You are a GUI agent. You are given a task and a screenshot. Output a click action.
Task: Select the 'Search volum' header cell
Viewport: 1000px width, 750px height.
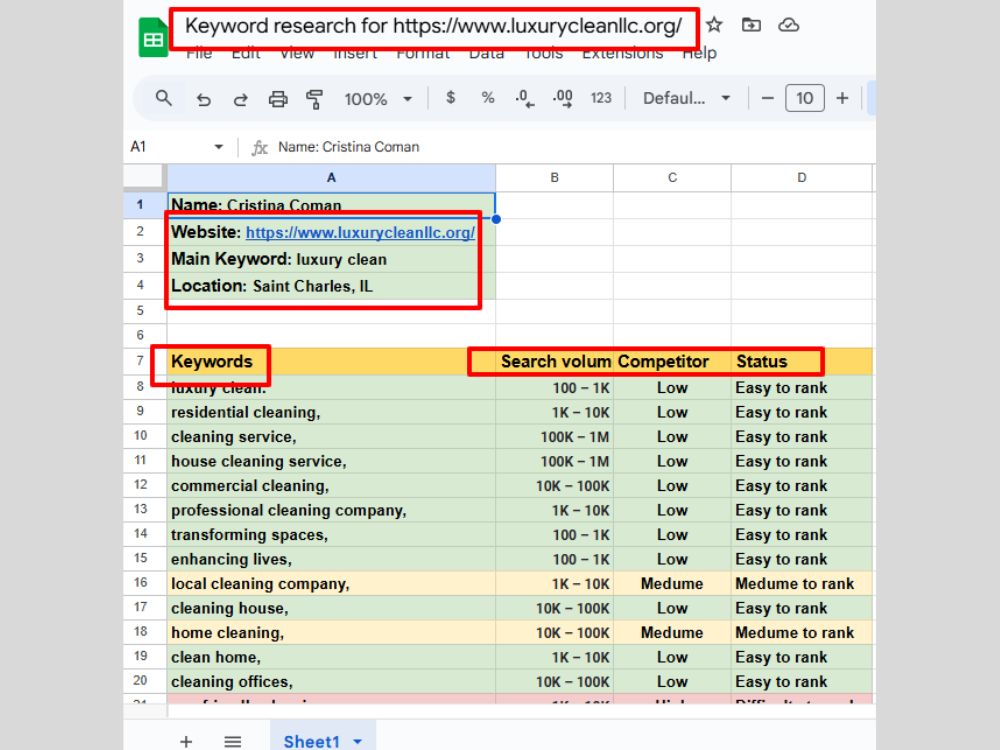[554, 362]
